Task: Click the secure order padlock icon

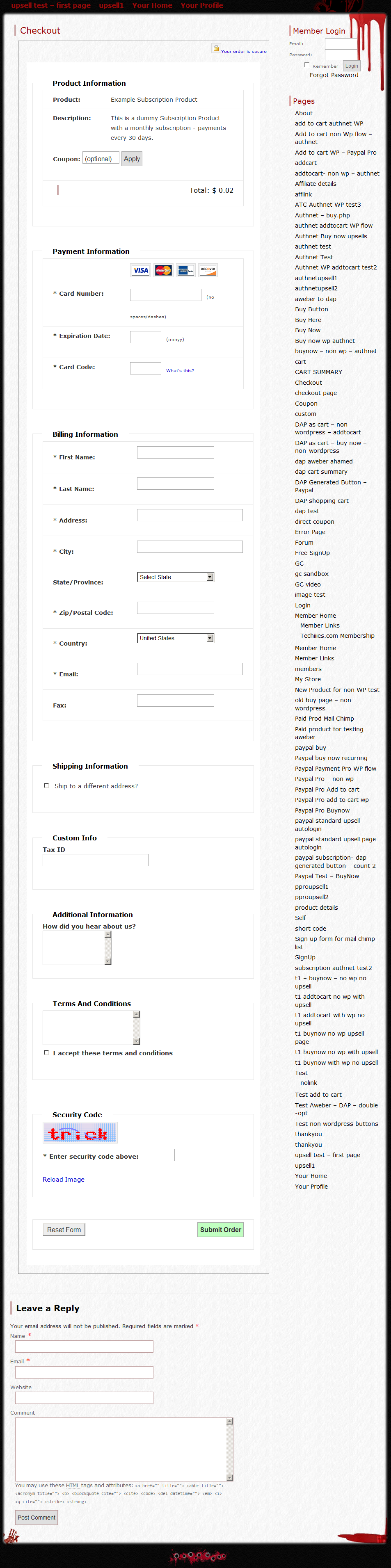Action: click(215, 48)
